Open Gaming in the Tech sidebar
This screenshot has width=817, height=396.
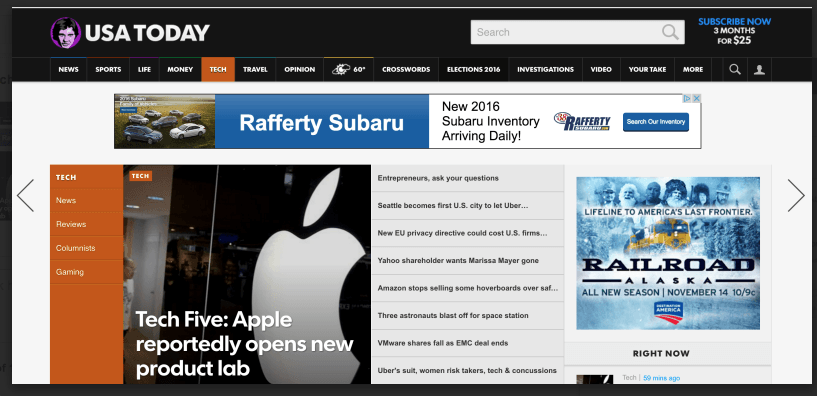70,272
